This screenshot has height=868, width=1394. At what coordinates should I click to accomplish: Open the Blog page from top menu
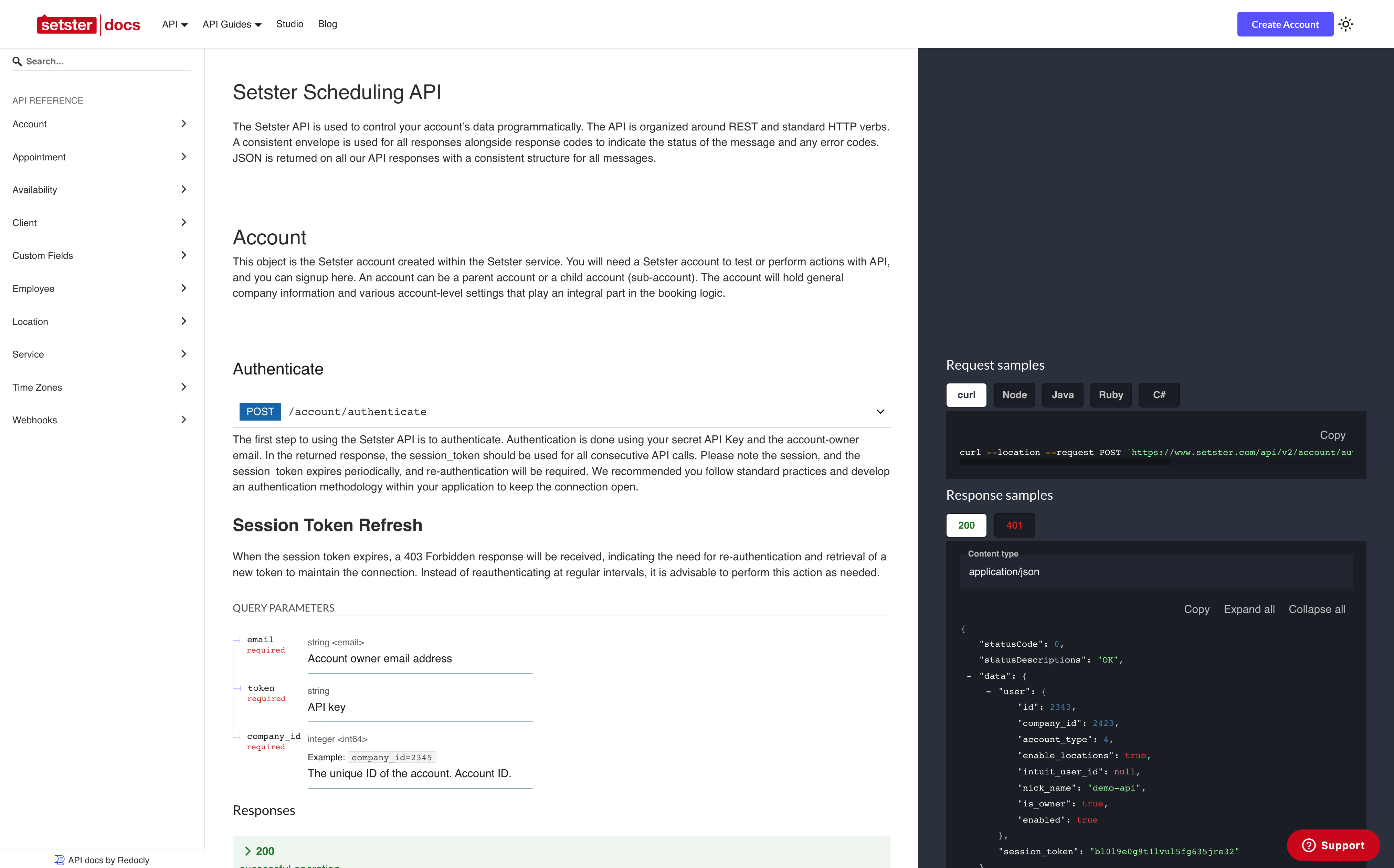(x=327, y=24)
